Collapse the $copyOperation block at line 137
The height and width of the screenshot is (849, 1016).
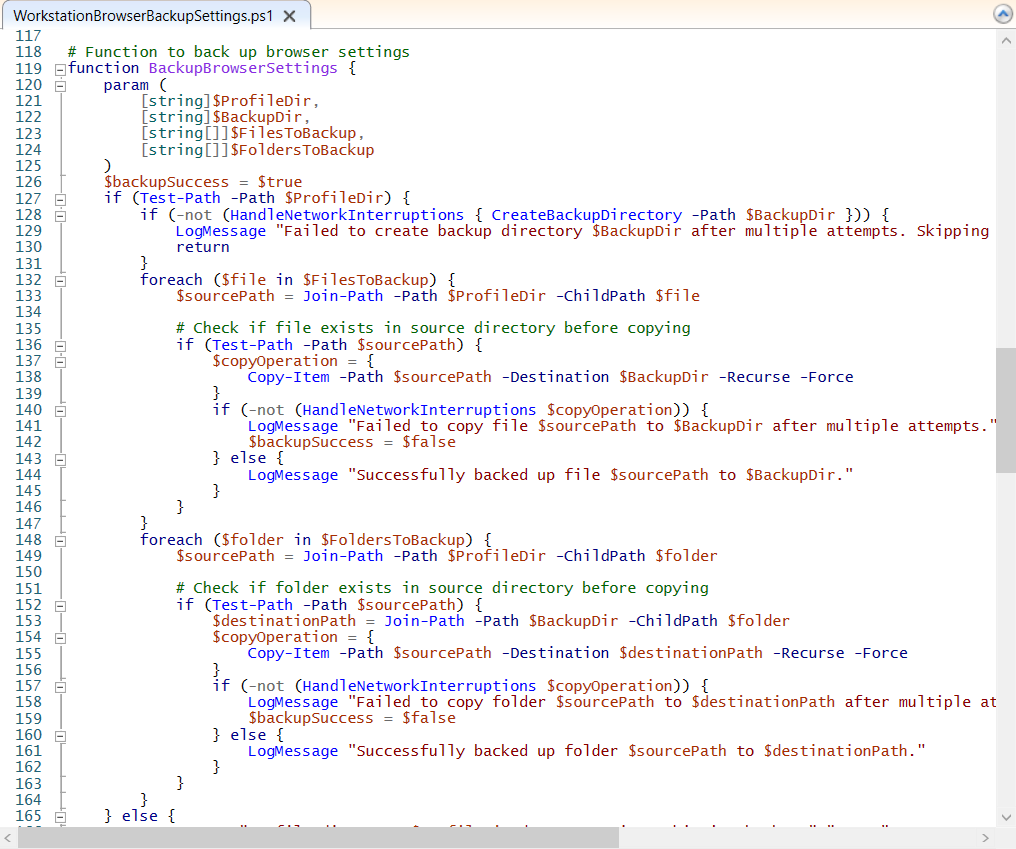pyautogui.click(x=60, y=362)
